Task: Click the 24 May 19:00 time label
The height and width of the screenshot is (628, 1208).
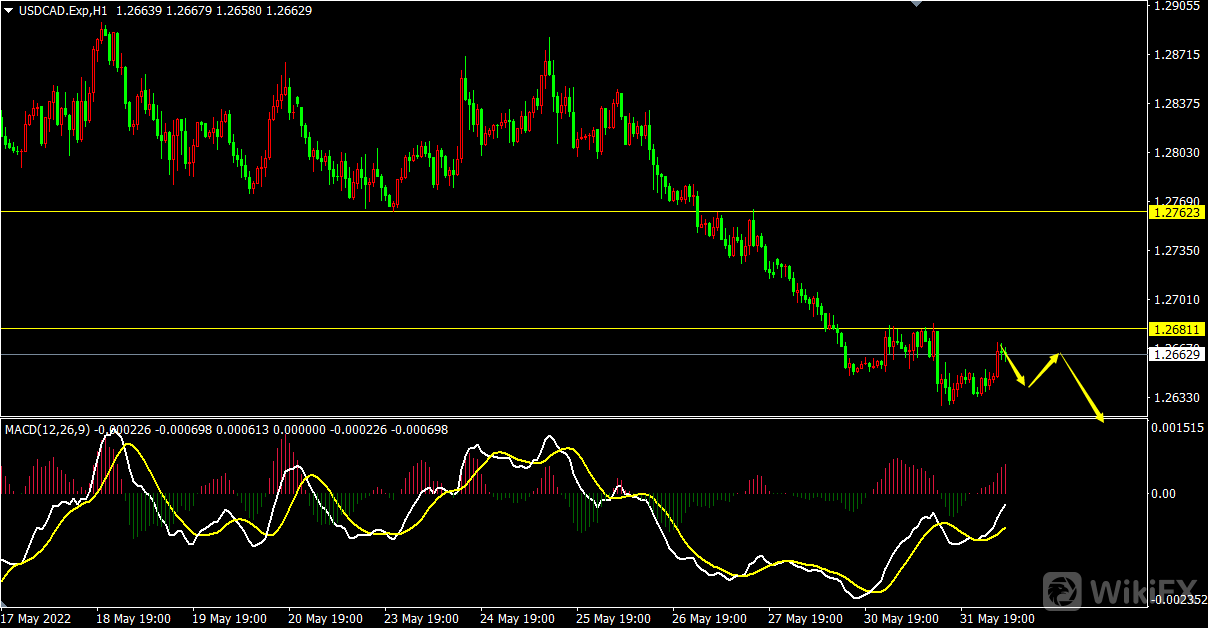Action: 518,619
